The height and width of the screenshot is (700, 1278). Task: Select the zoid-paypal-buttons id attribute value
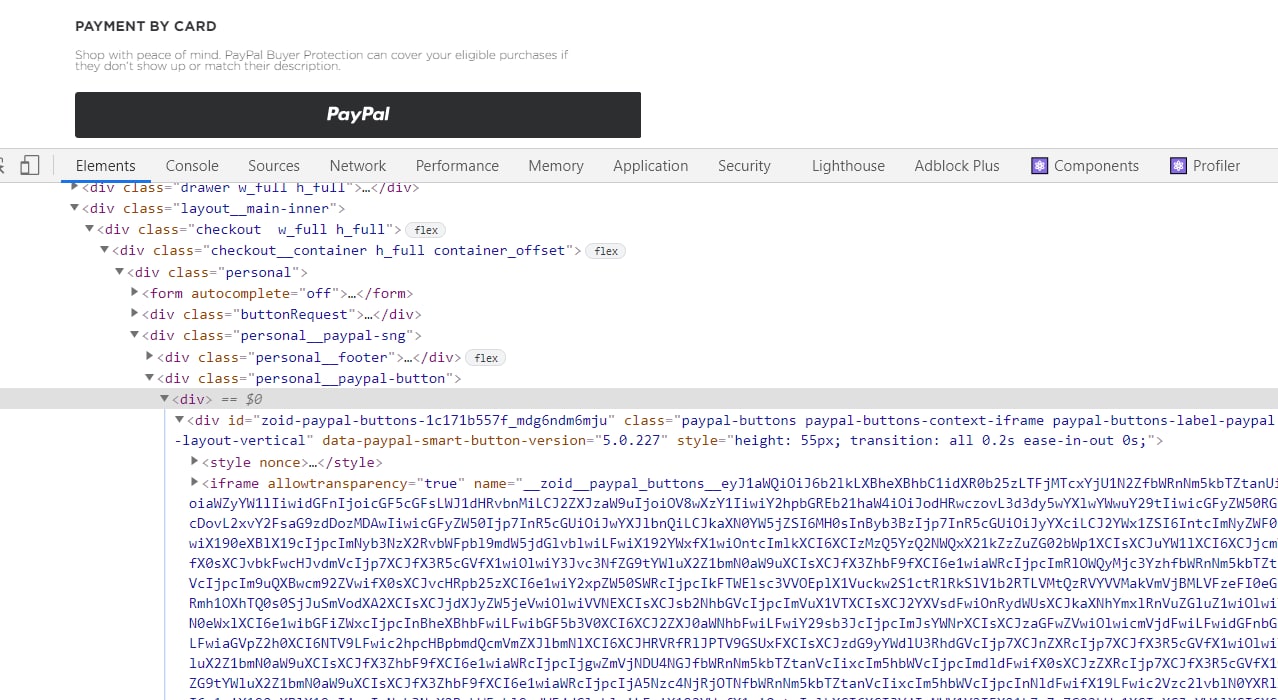[437, 420]
